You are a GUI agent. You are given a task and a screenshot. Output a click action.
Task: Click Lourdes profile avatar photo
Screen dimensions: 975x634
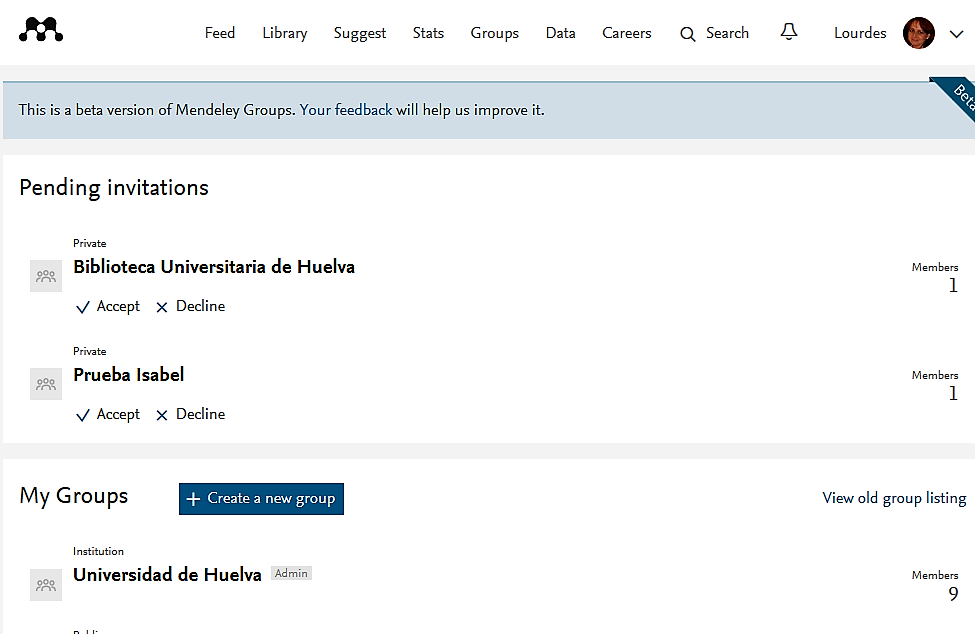(918, 33)
